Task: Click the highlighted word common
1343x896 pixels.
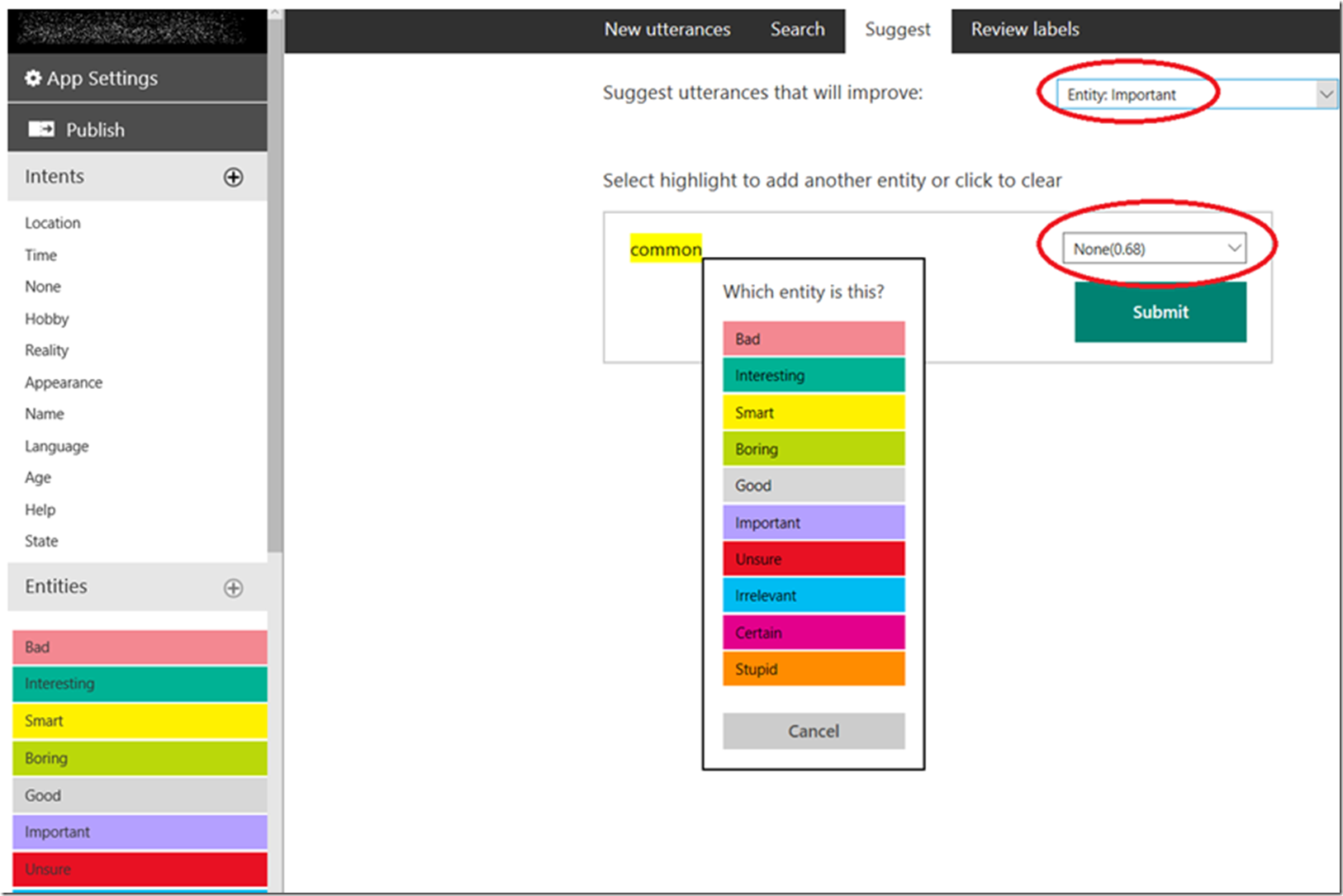Action: pos(666,249)
